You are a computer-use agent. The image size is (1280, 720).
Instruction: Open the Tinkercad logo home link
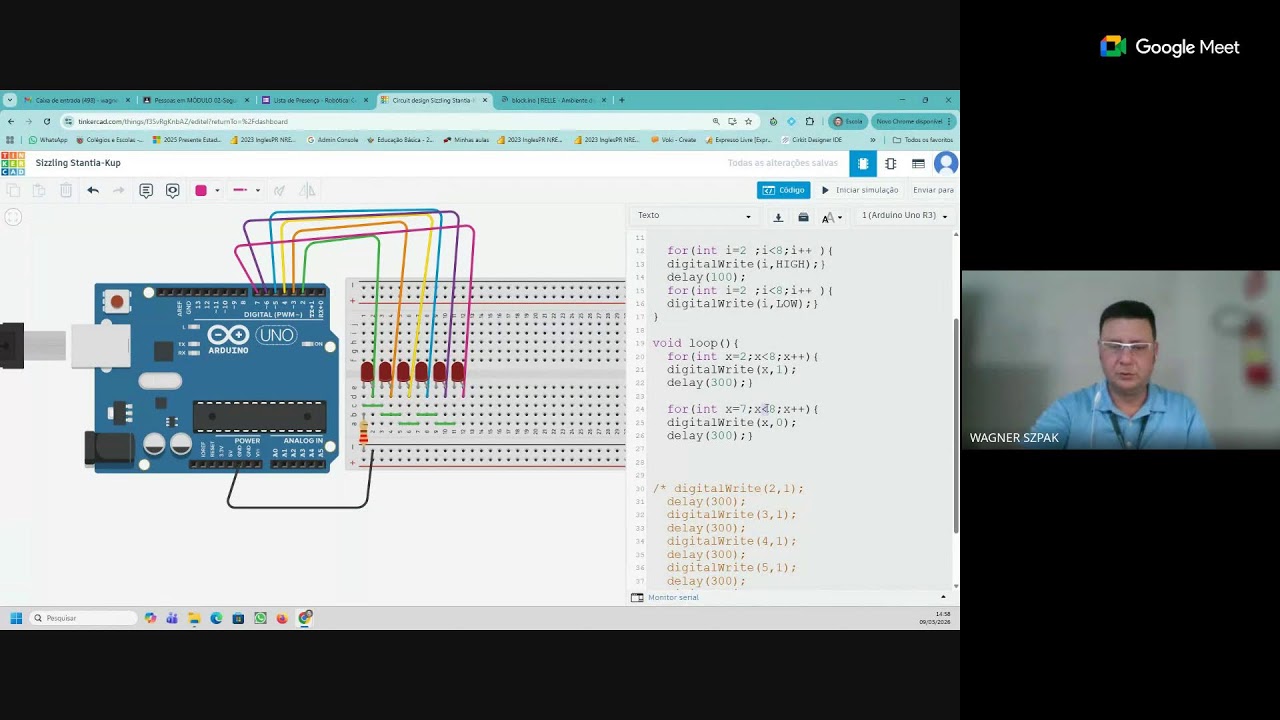12,163
